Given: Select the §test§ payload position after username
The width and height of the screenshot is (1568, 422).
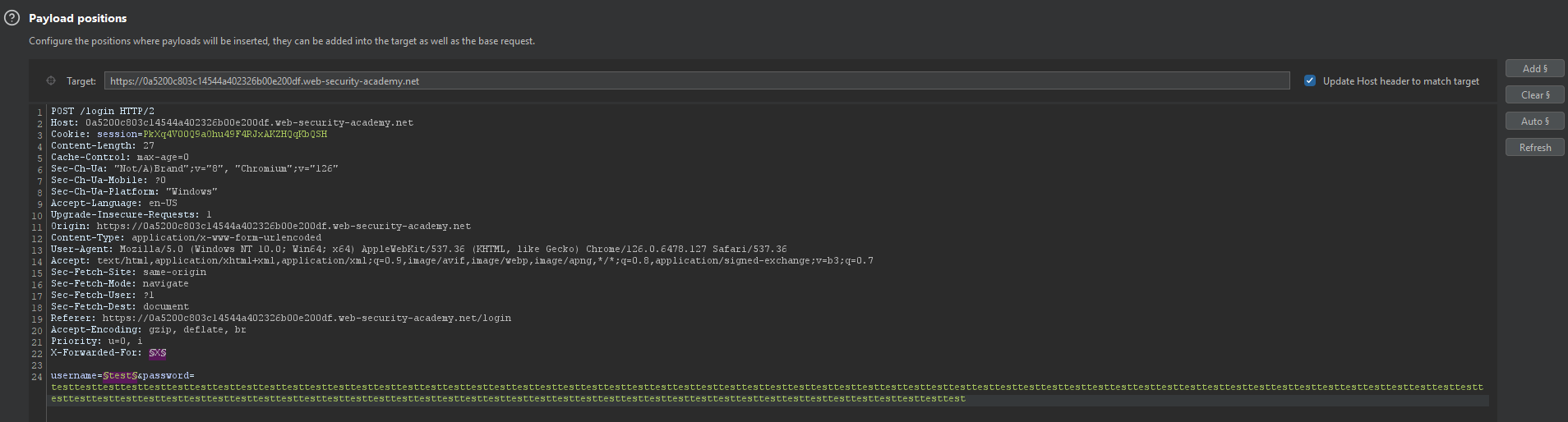Looking at the screenshot, I should click(120, 376).
